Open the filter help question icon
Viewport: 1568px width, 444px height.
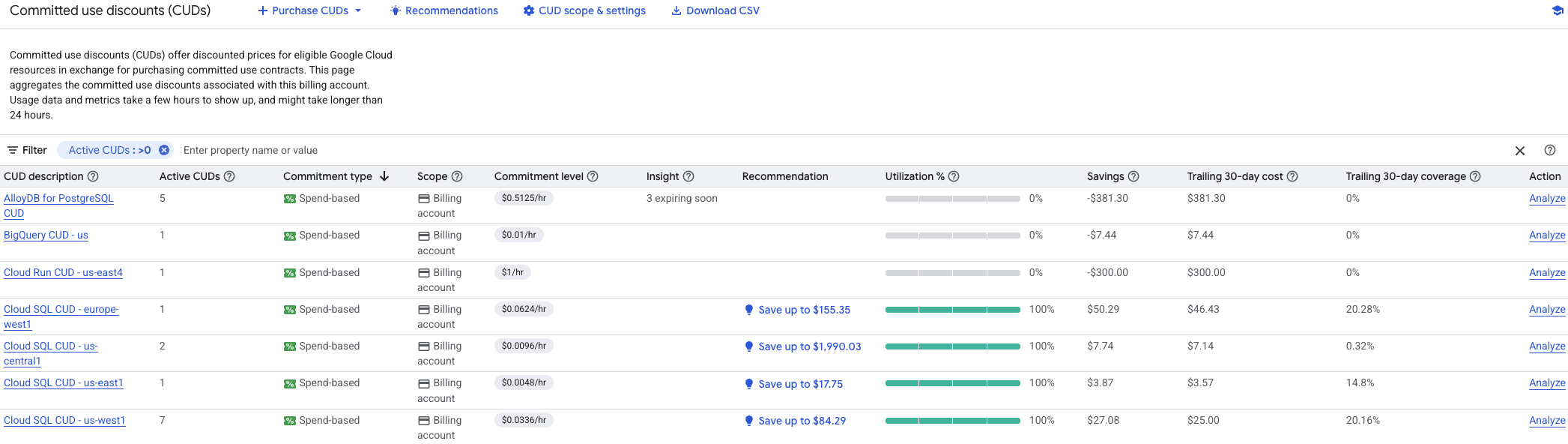click(x=1550, y=150)
